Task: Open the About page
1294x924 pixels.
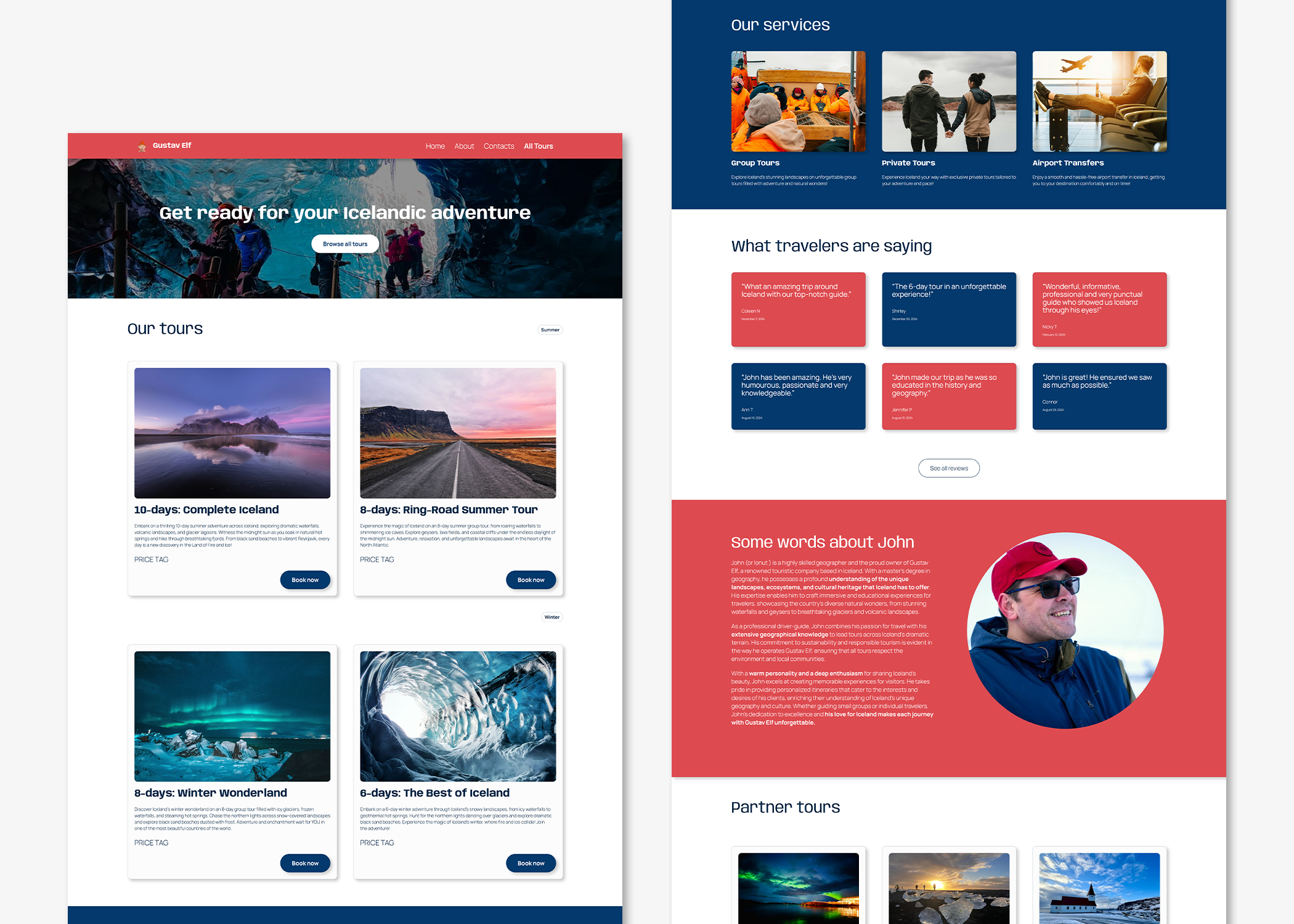Action: click(464, 146)
